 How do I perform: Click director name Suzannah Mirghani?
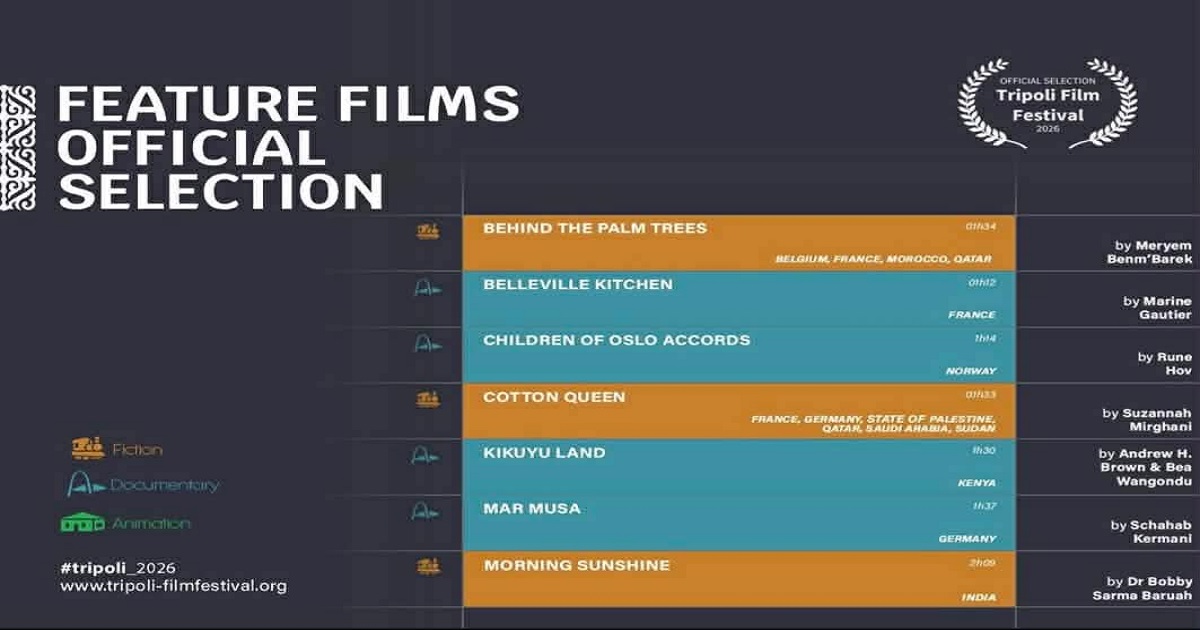(x=1148, y=419)
